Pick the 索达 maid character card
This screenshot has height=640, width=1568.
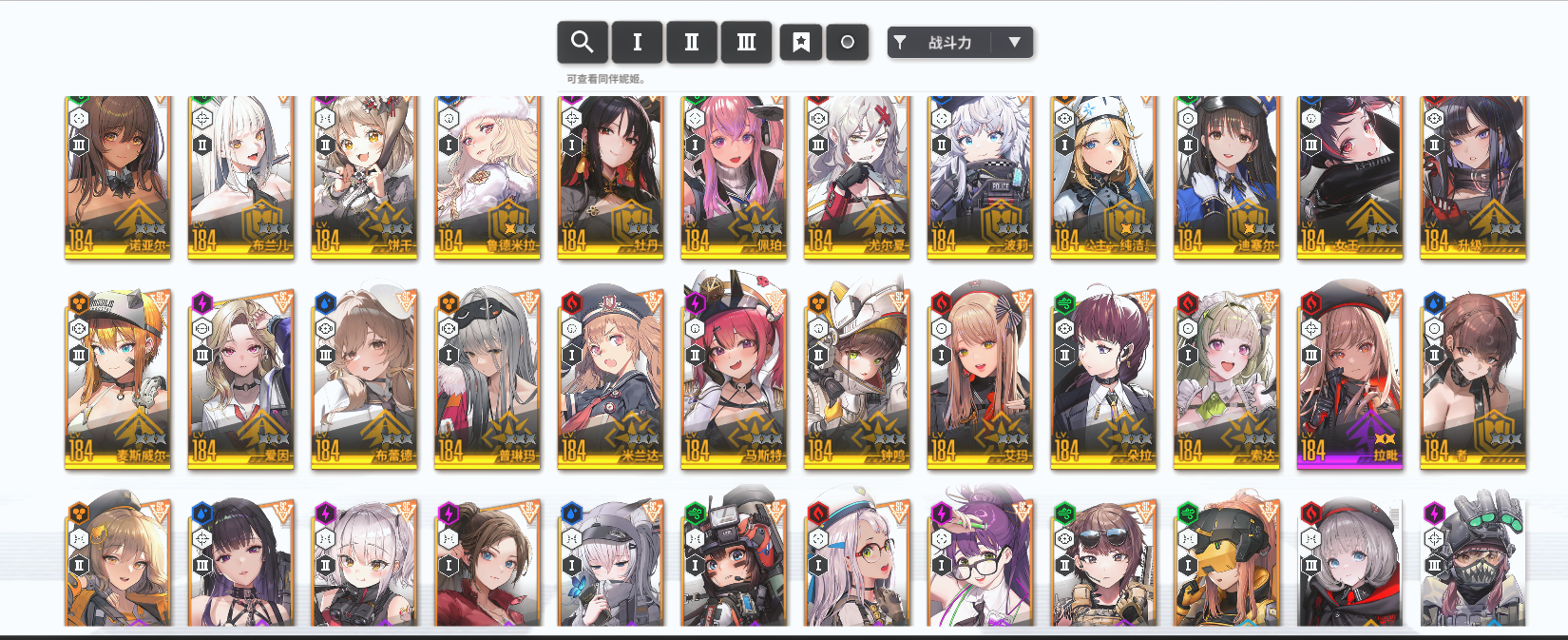(x=1227, y=378)
